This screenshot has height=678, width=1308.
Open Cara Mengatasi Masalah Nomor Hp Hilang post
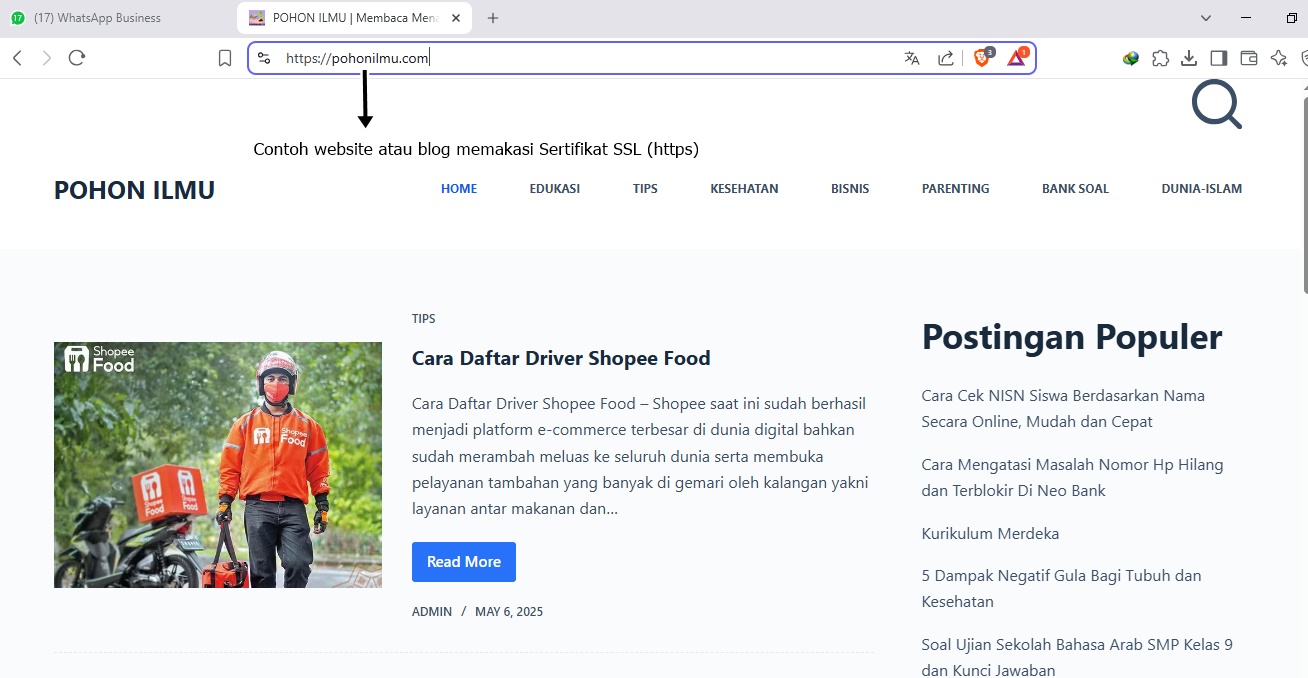[x=1072, y=477]
